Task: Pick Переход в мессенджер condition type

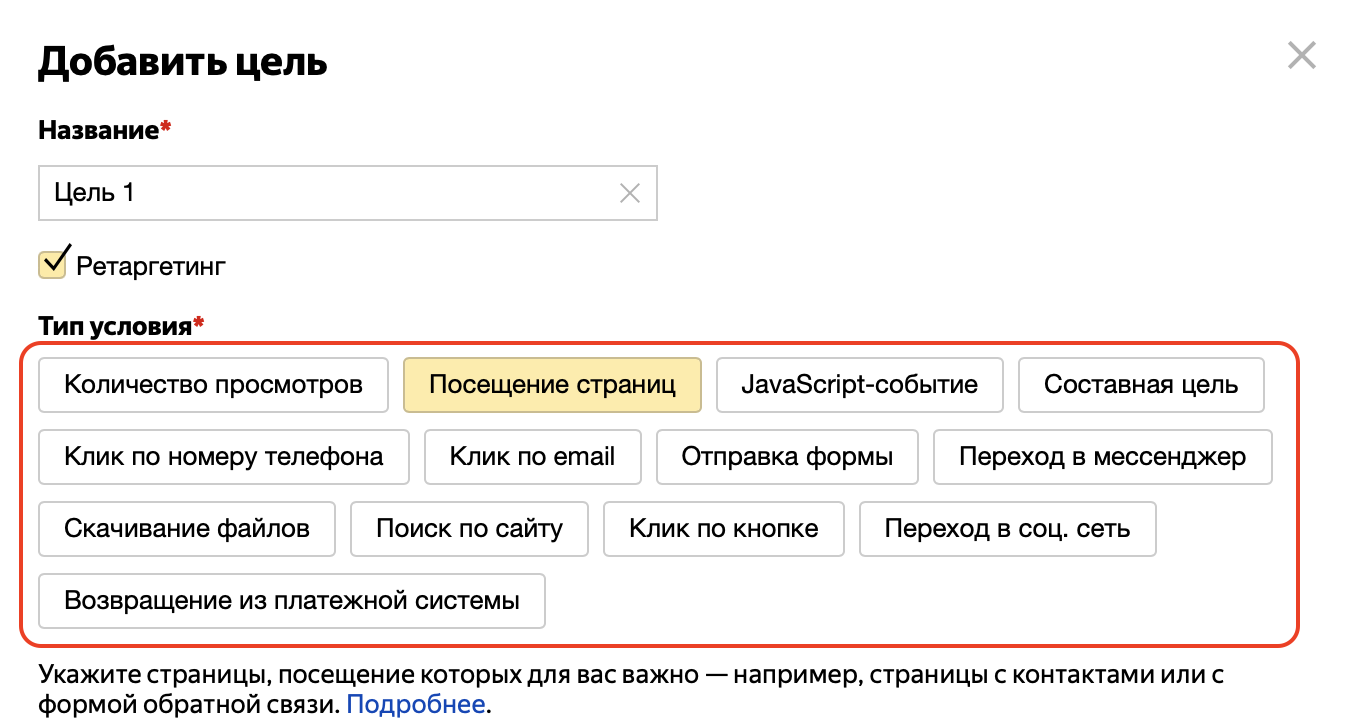Action: (x=1103, y=457)
